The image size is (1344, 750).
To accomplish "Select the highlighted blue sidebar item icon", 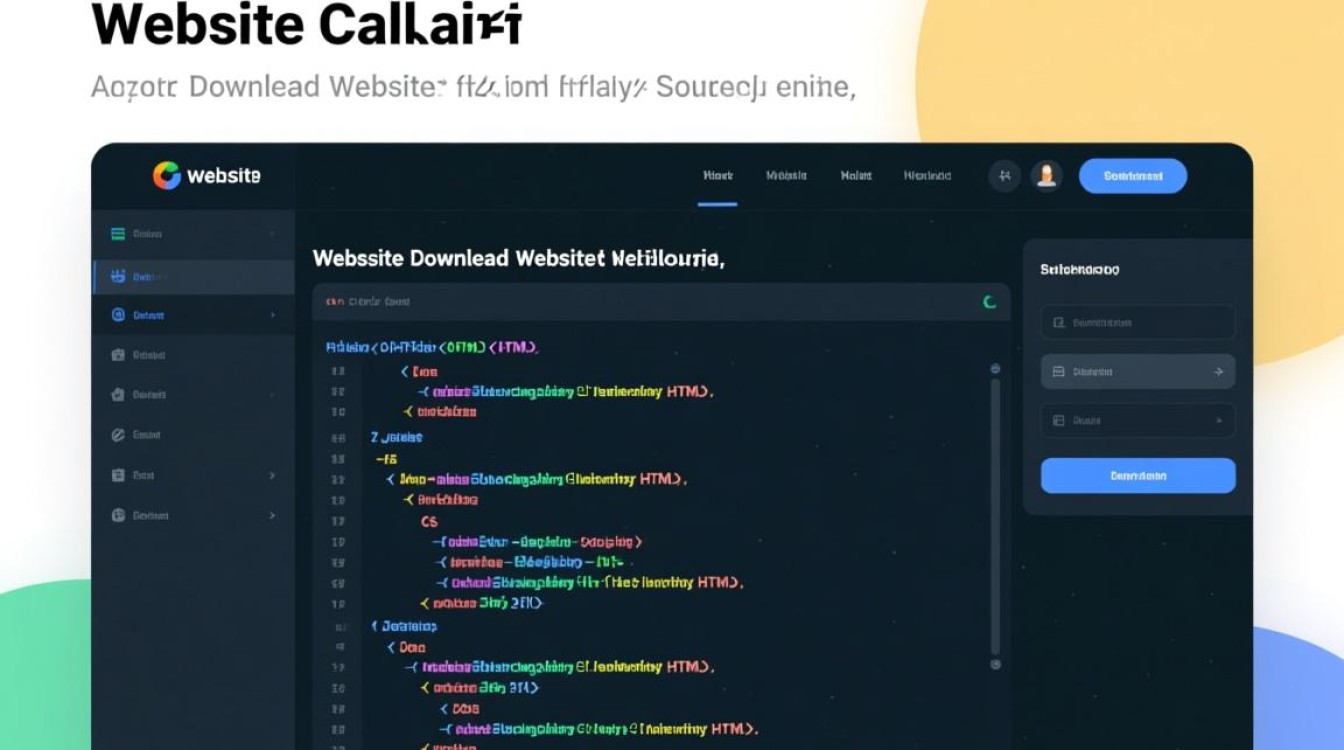I will point(118,276).
